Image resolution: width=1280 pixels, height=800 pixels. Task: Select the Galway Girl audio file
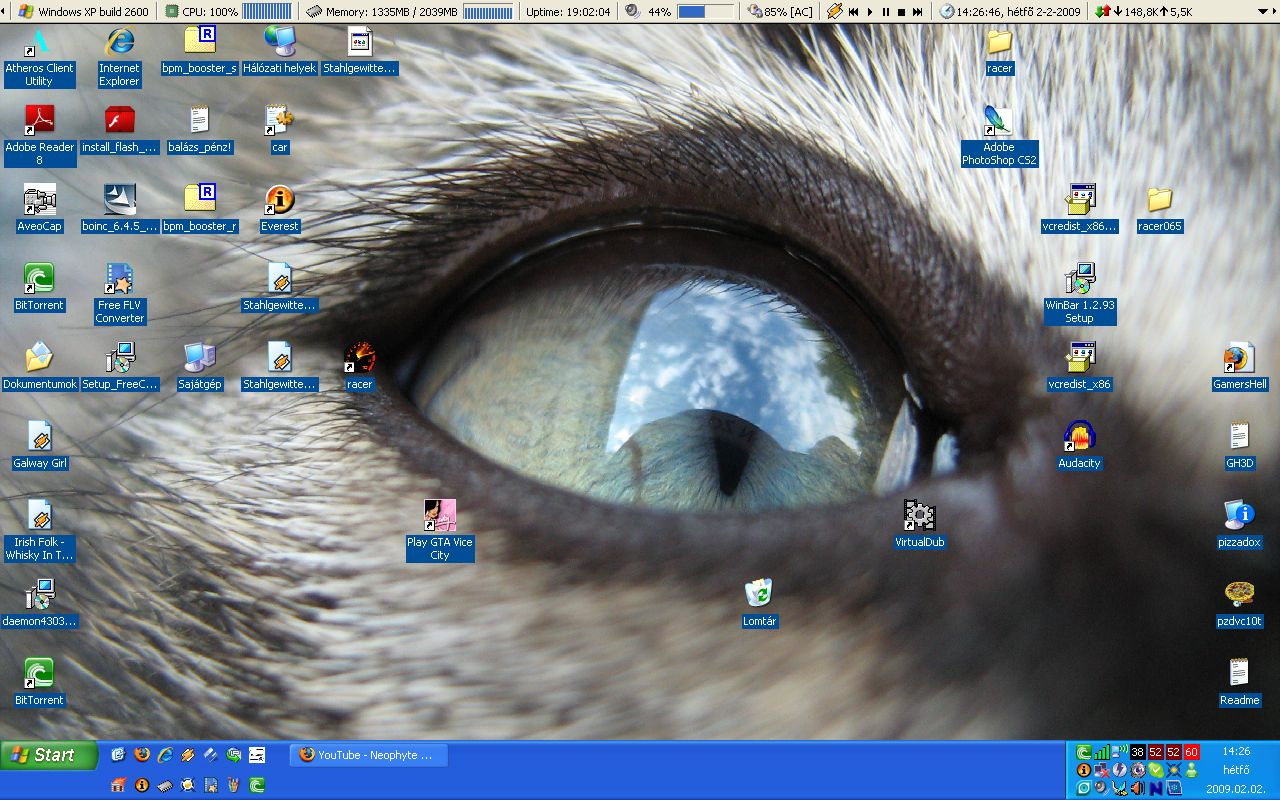[x=39, y=447]
